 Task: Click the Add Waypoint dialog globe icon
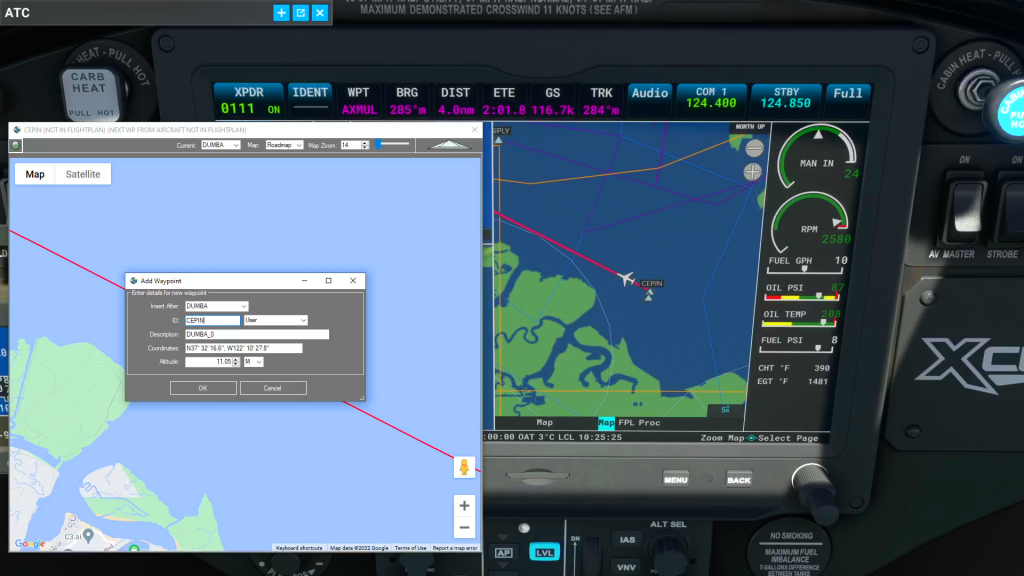pos(134,281)
